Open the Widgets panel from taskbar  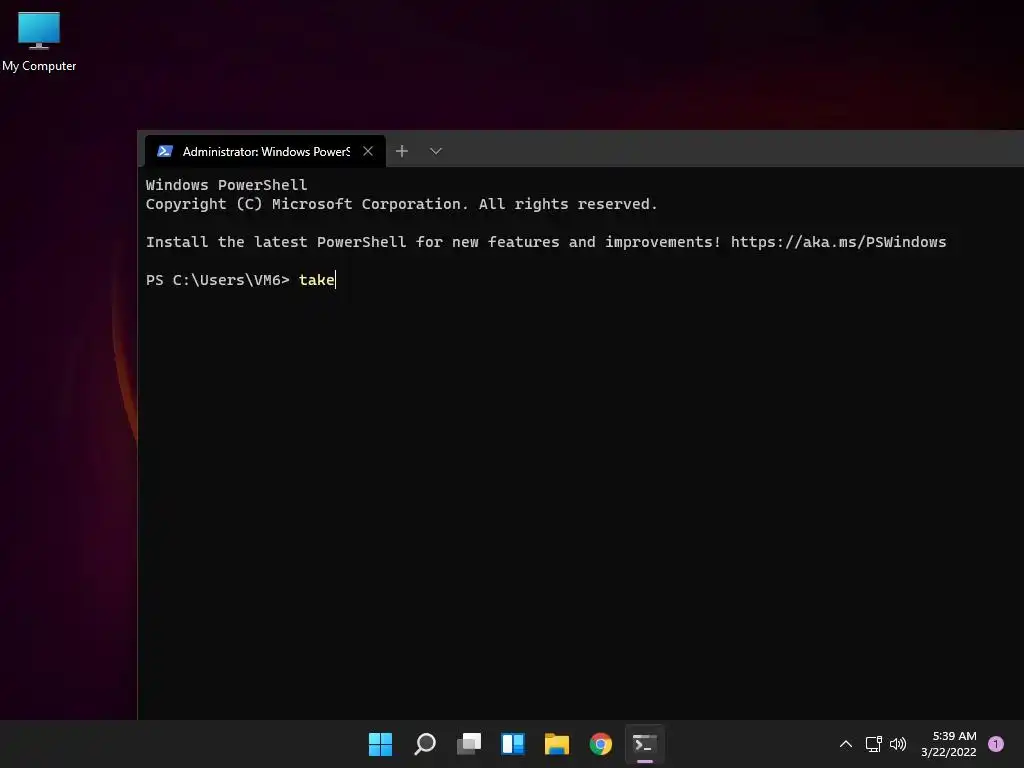(x=513, y=744)
